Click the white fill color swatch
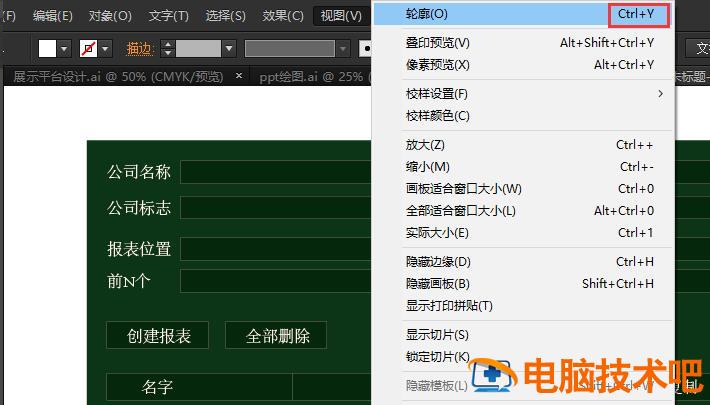Viewport: 710px width, 405px height. click(48, 48)
